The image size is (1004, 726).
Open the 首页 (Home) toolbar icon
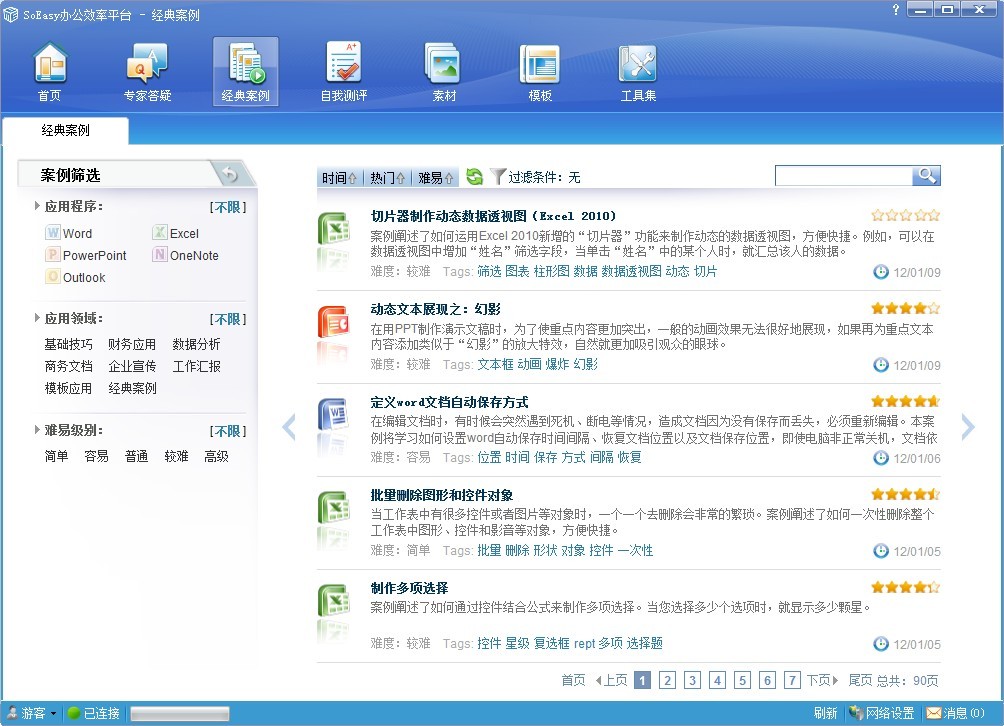pyautogui.click(x=50, y=70)
